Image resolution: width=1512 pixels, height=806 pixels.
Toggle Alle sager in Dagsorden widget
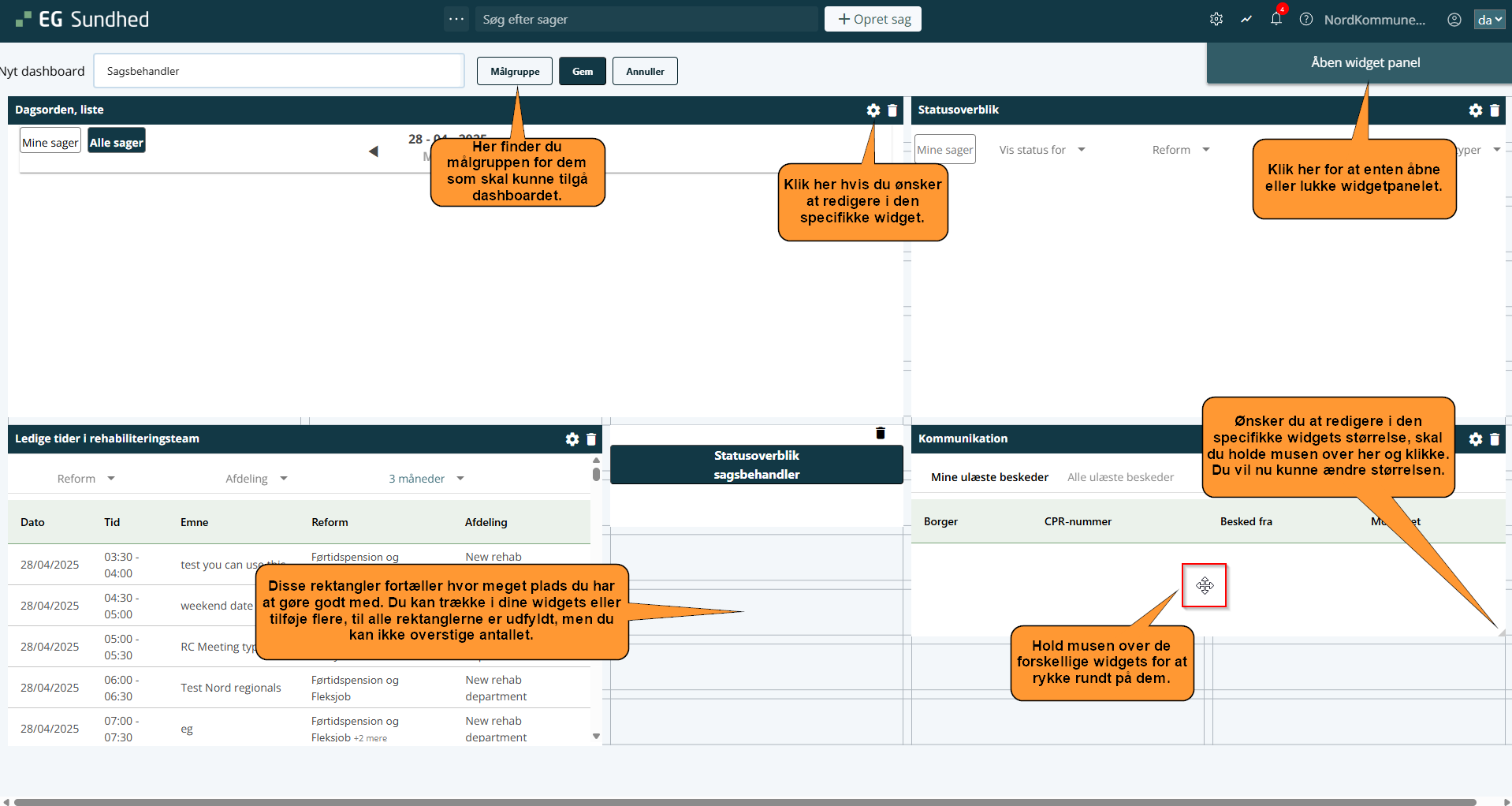pos(117,143)
